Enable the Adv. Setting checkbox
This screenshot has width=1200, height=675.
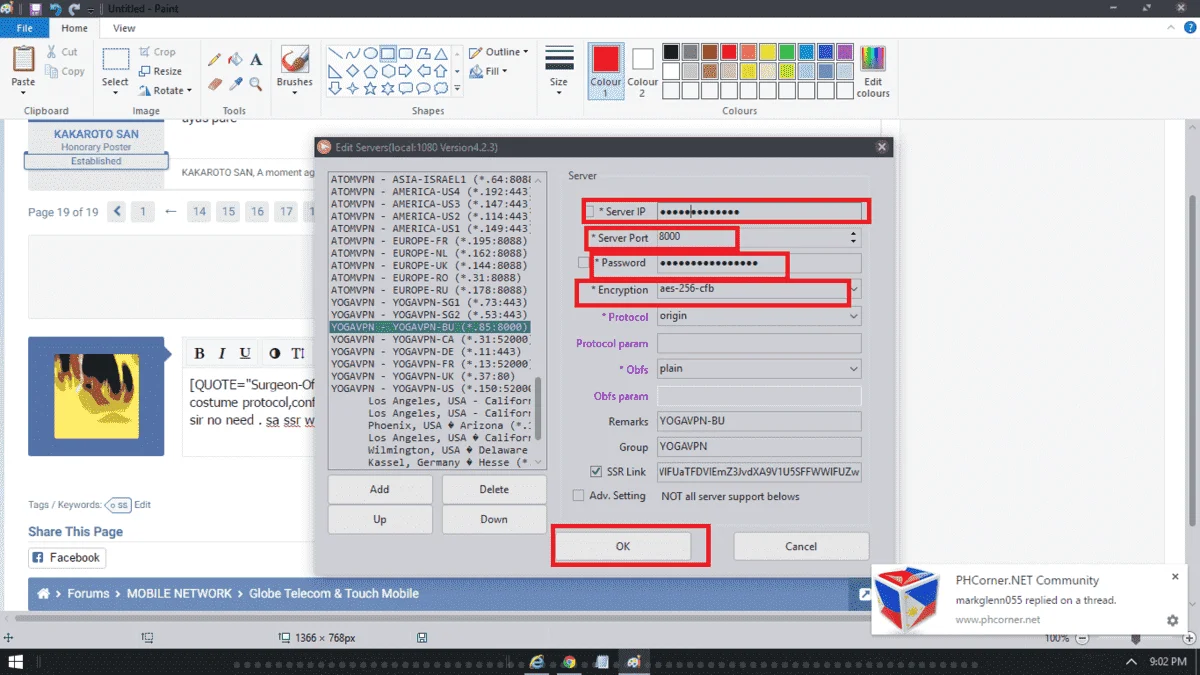(x=578, y=496)
